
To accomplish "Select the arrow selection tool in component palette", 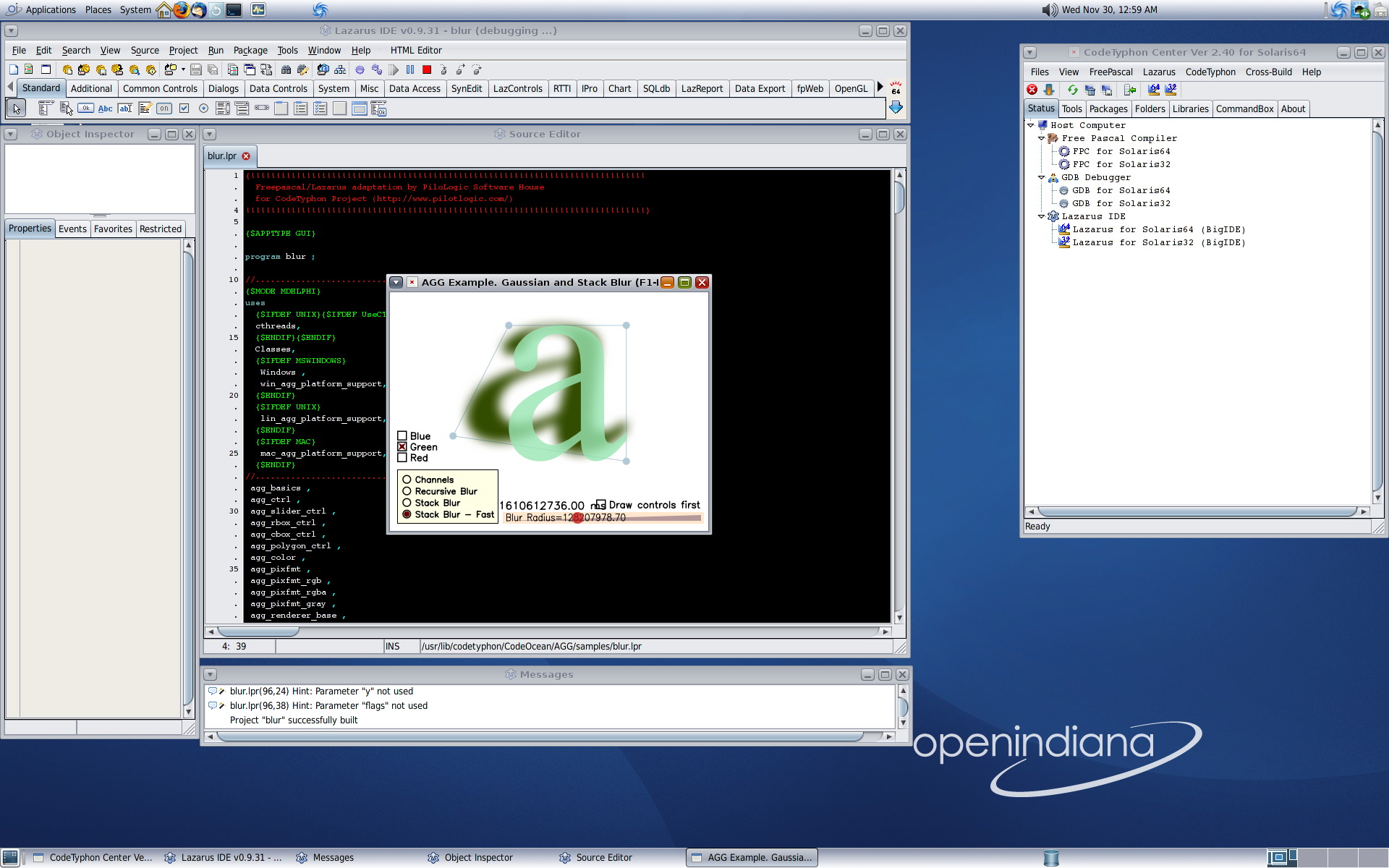I will [x=16, y=109].
